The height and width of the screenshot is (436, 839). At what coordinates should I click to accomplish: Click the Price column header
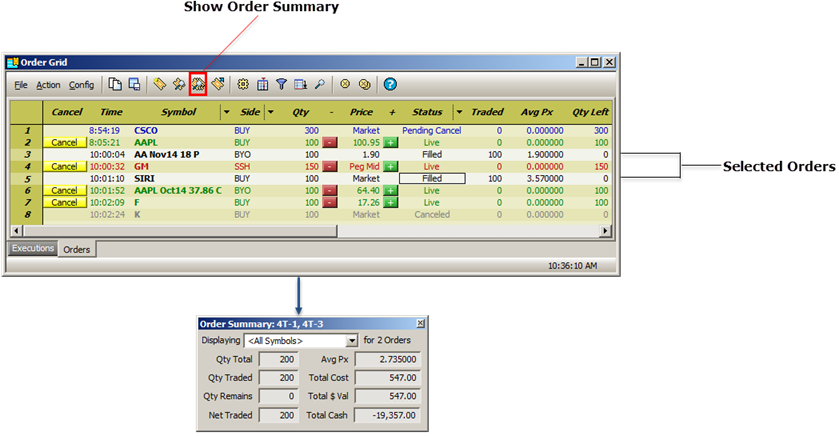(361, 112)
